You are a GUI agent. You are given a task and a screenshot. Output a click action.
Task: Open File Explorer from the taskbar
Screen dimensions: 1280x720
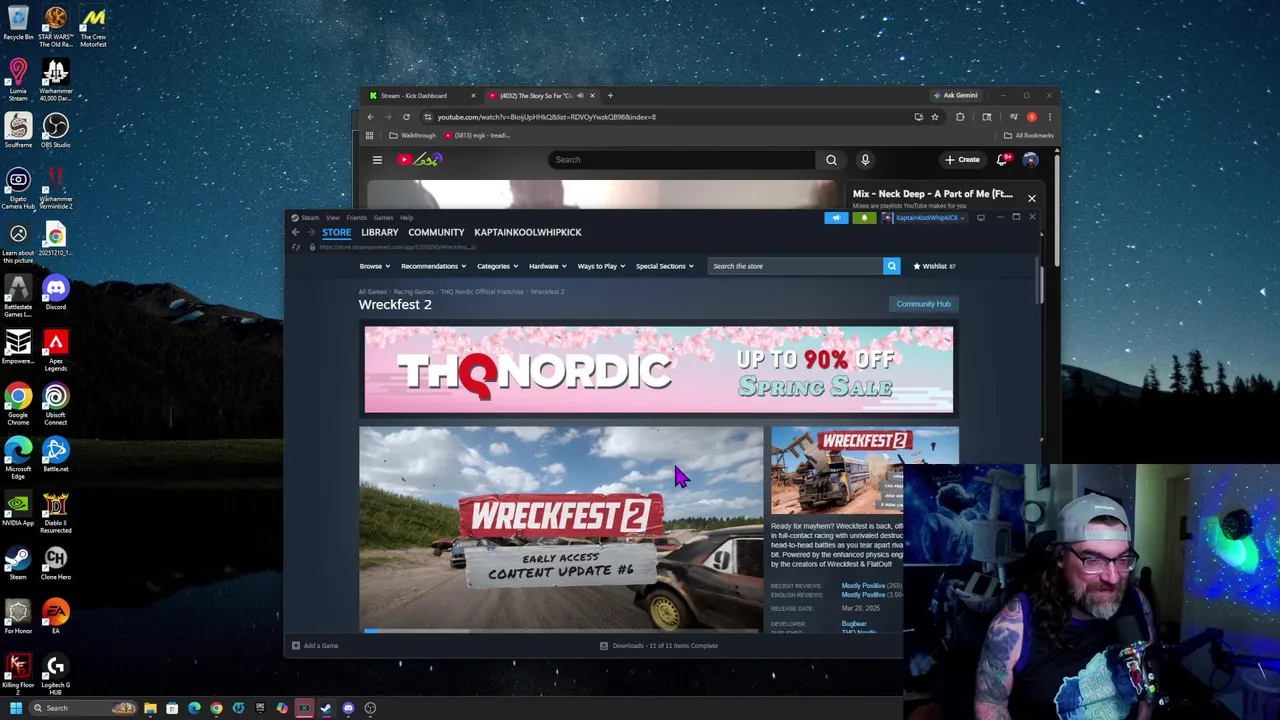[150, 708]
